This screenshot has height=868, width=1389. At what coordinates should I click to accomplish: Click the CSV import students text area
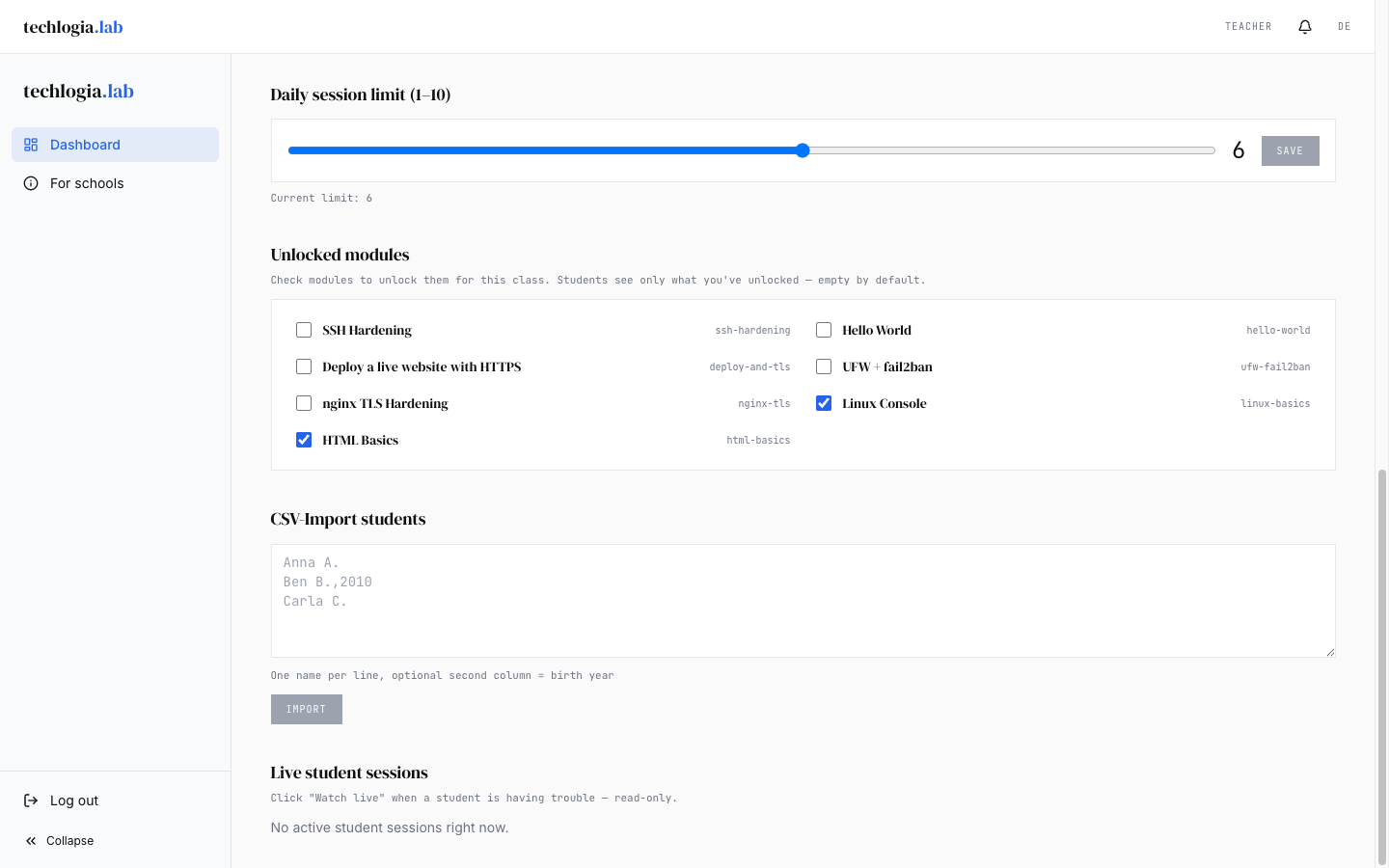pyautogui.click(x=803, y=601)
